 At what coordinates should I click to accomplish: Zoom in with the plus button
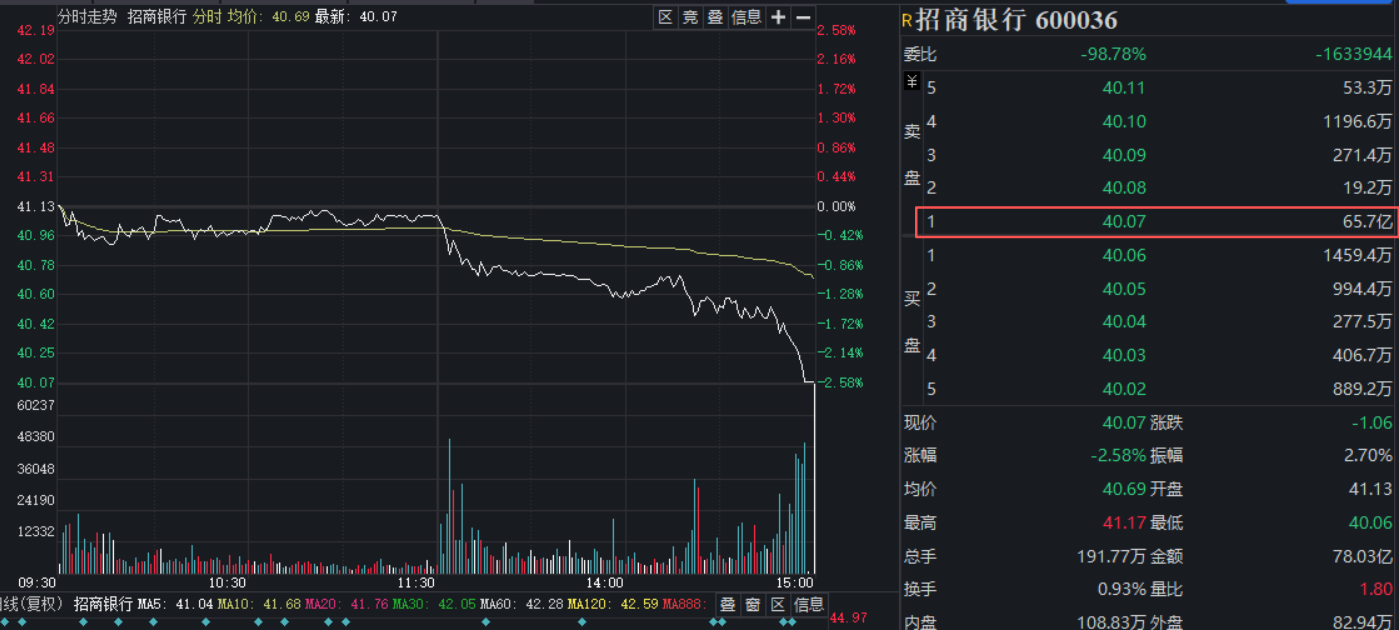778,17
